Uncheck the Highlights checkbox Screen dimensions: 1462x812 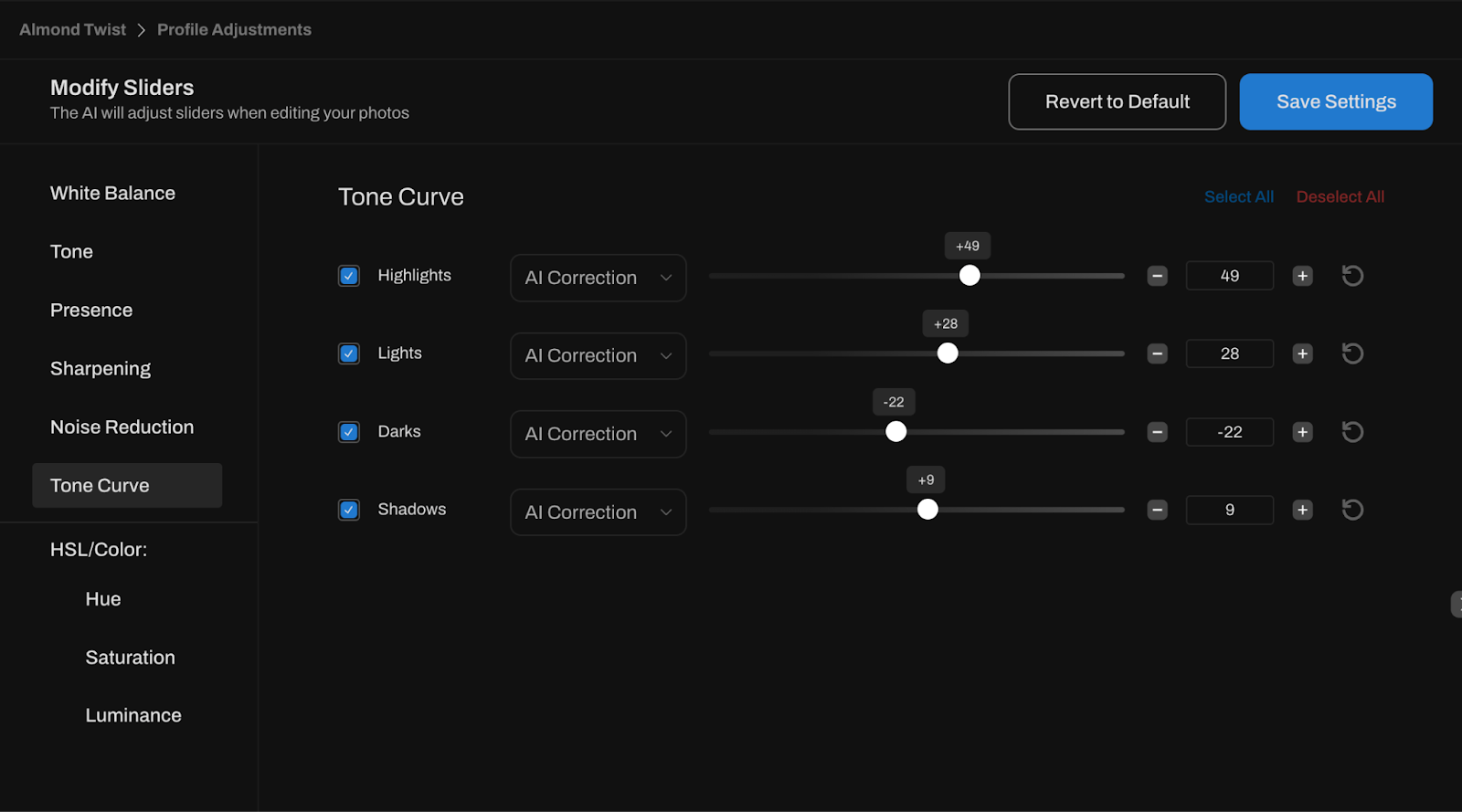[x=349, y=276]
